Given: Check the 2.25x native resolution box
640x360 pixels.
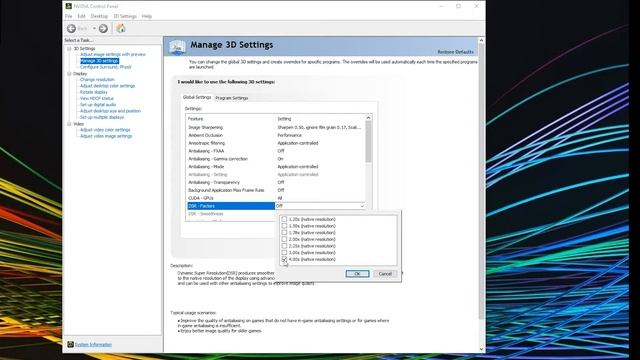Looking at the screenshot, I should tap(284, 246).
